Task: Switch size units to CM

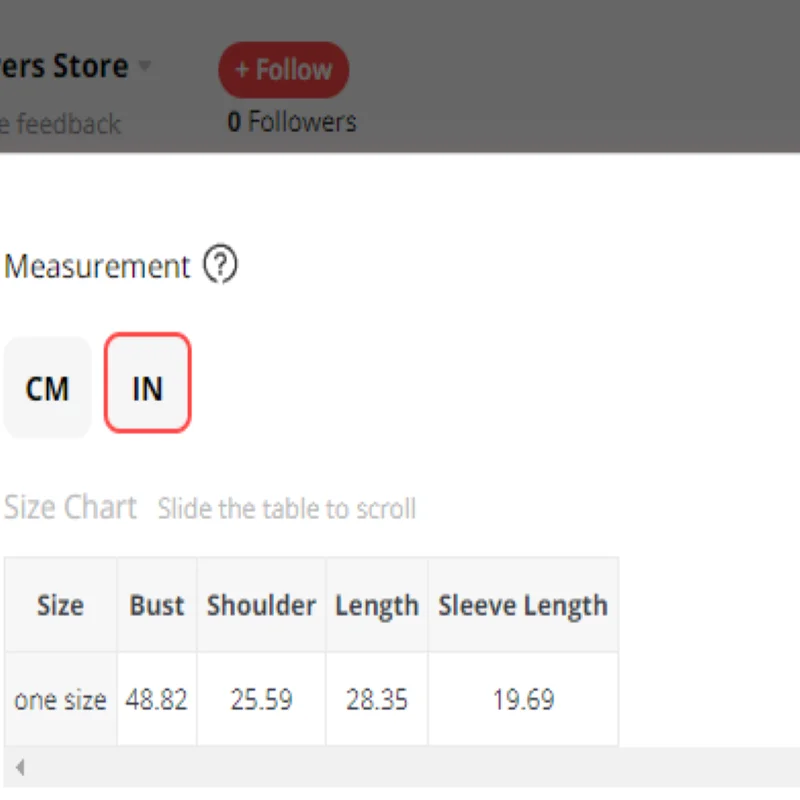Action: coord(47,388)
